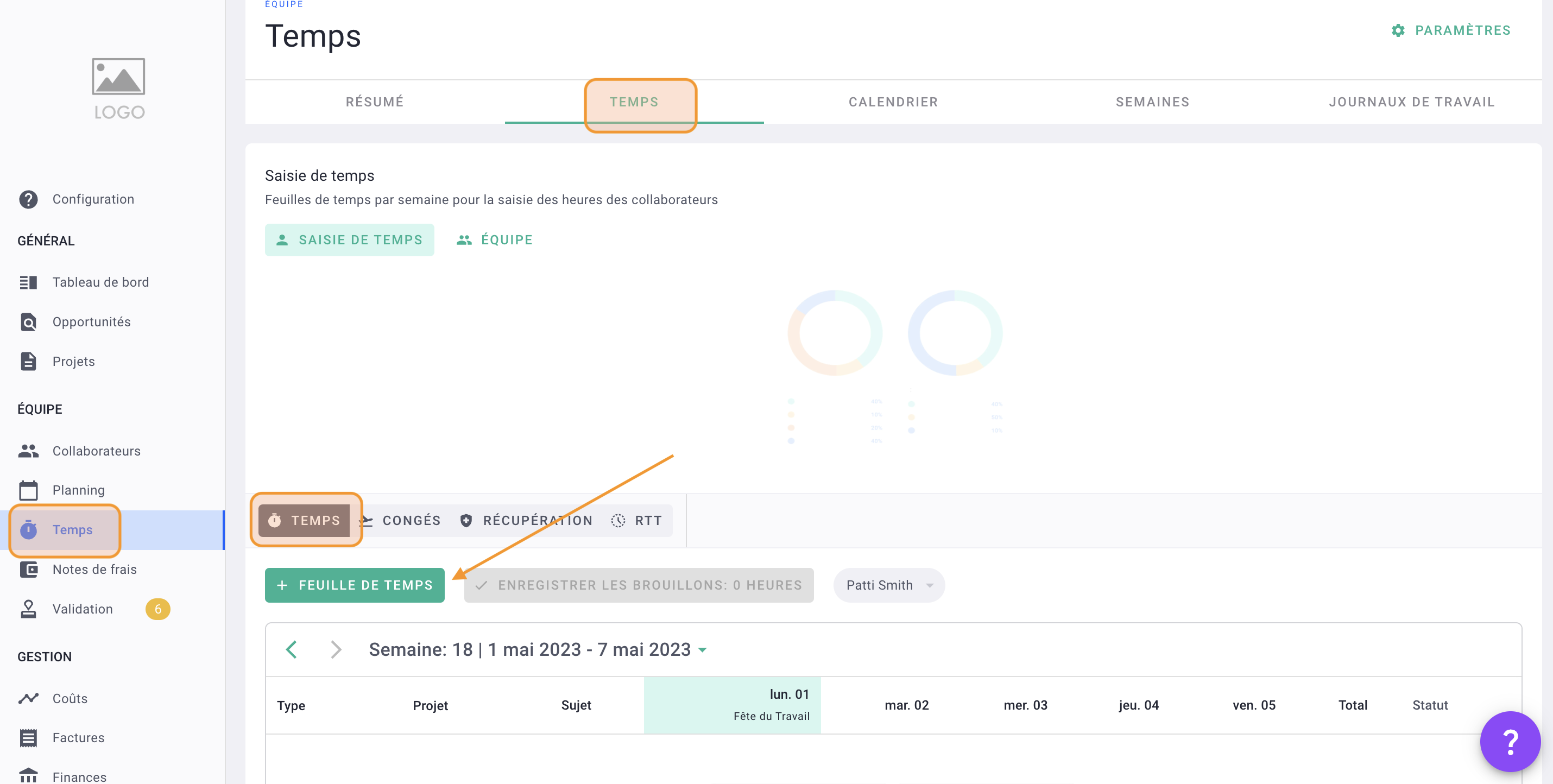Select the Récupération entry type

tap(526, 520)
